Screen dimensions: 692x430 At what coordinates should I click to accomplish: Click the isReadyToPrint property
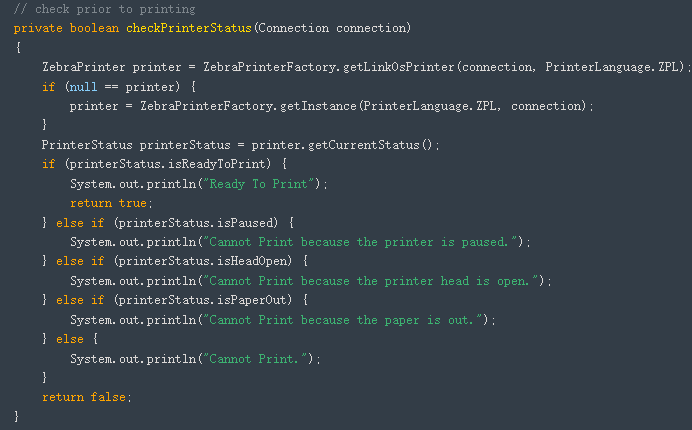(x=234, y=164)
